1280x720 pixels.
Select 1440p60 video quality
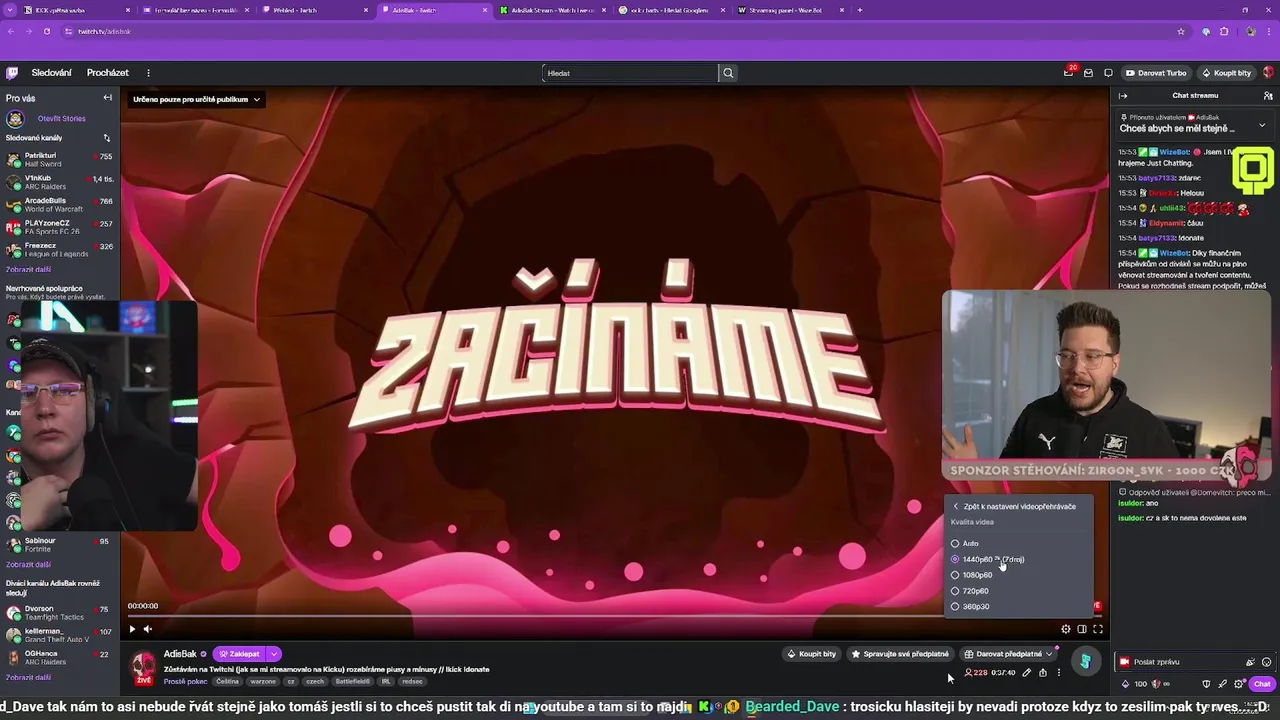point(988,559)
